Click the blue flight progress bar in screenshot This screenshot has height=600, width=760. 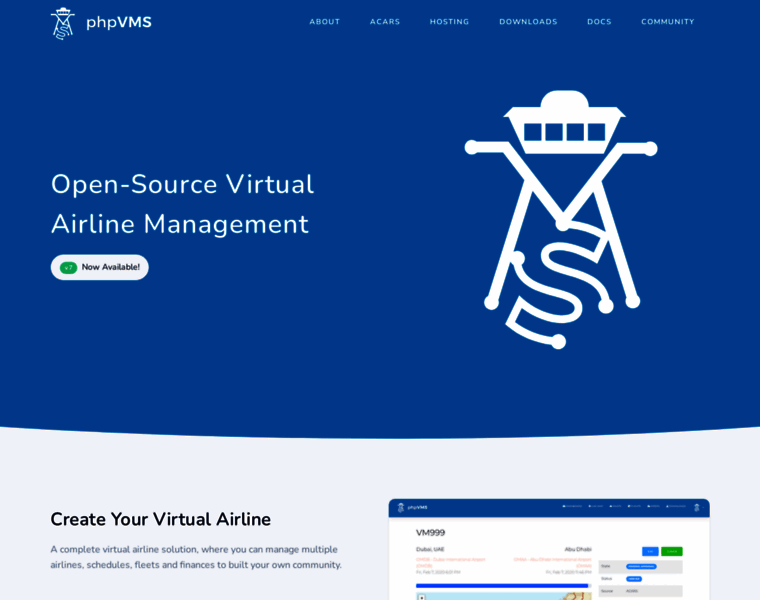tap(503, 585)
